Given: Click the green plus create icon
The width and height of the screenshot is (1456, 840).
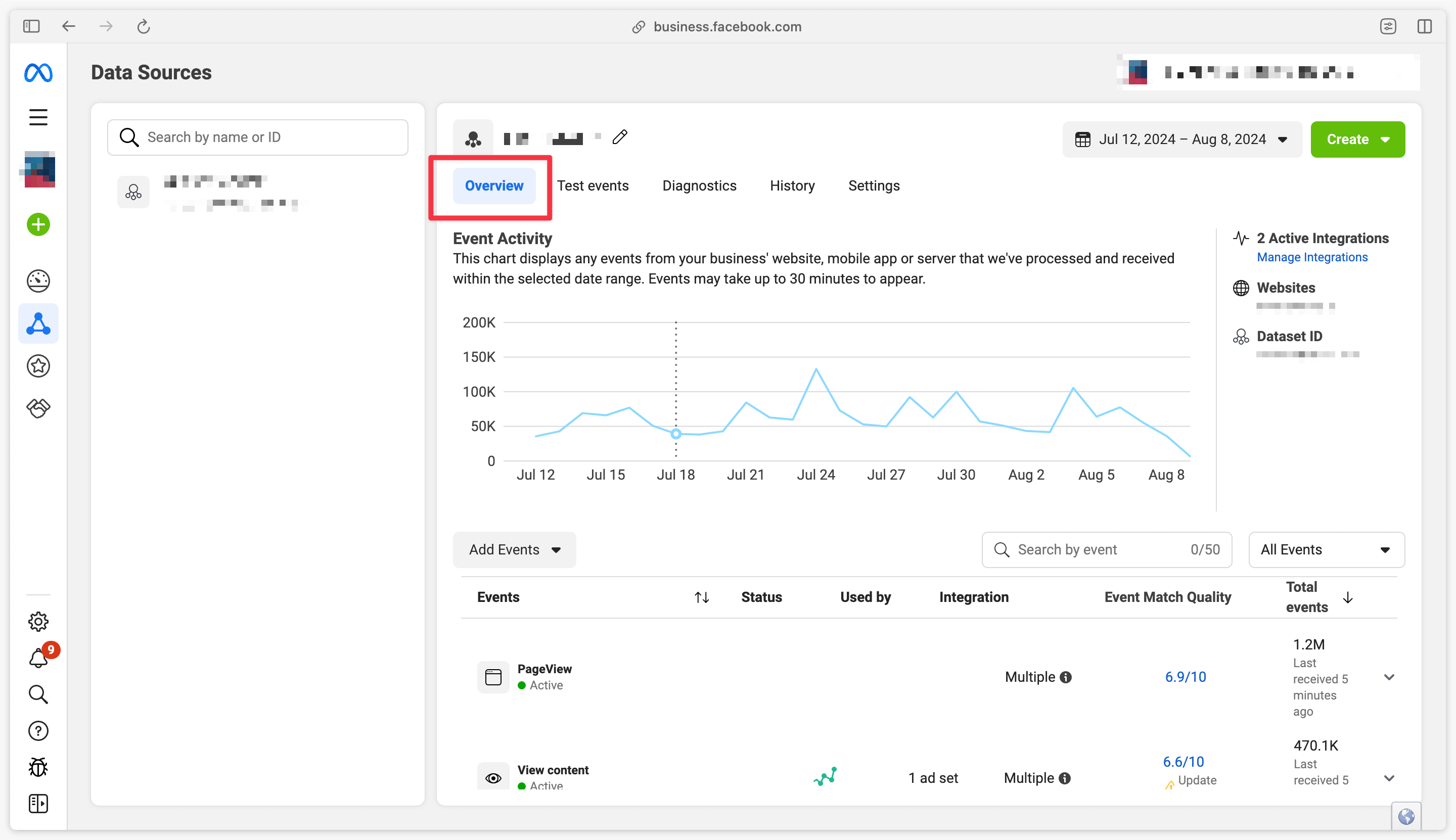Looking at the screenshot, I should pyautogui.click(x=38, y=224).
